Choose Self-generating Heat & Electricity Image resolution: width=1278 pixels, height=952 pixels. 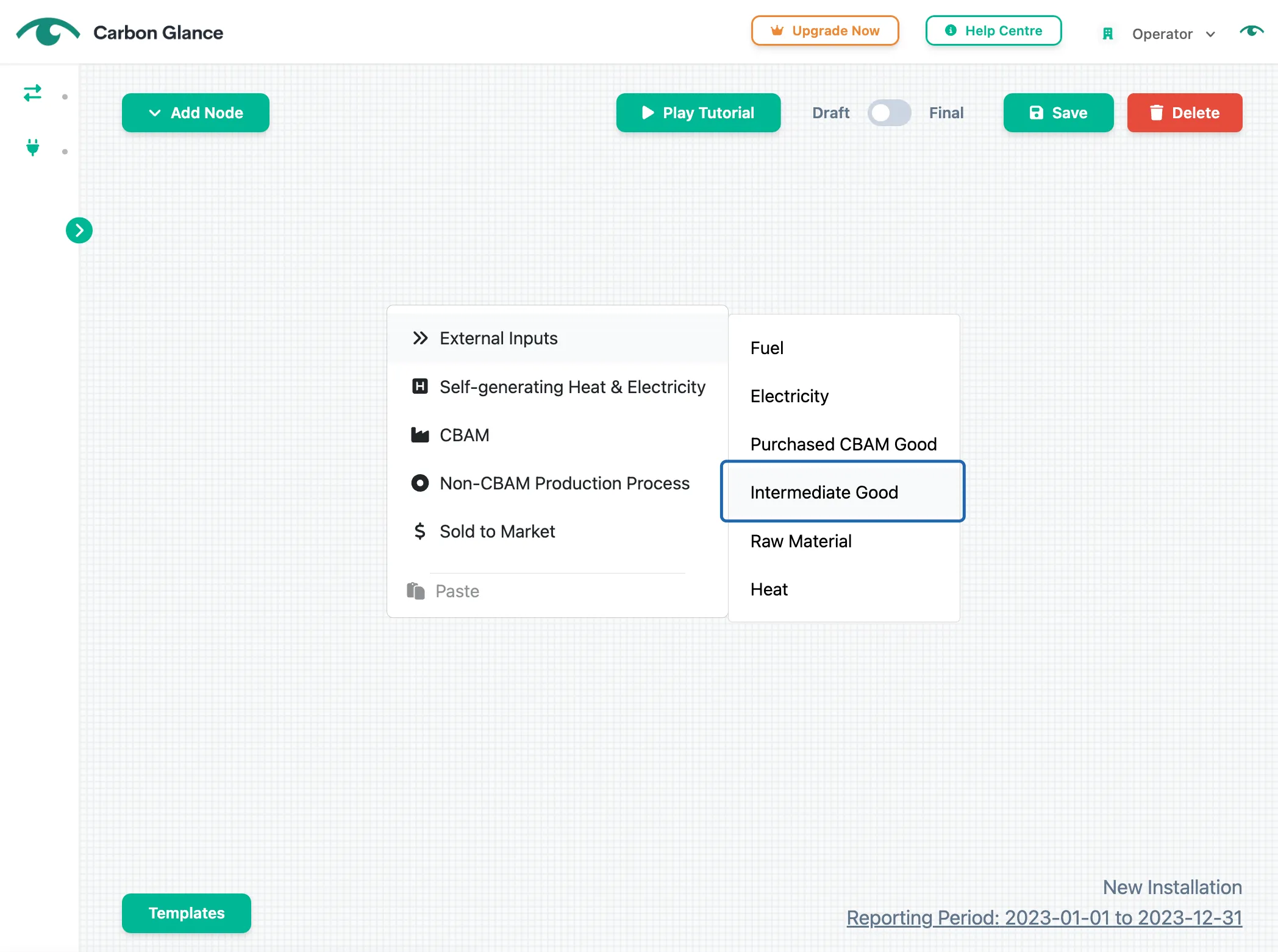point(557,387)
